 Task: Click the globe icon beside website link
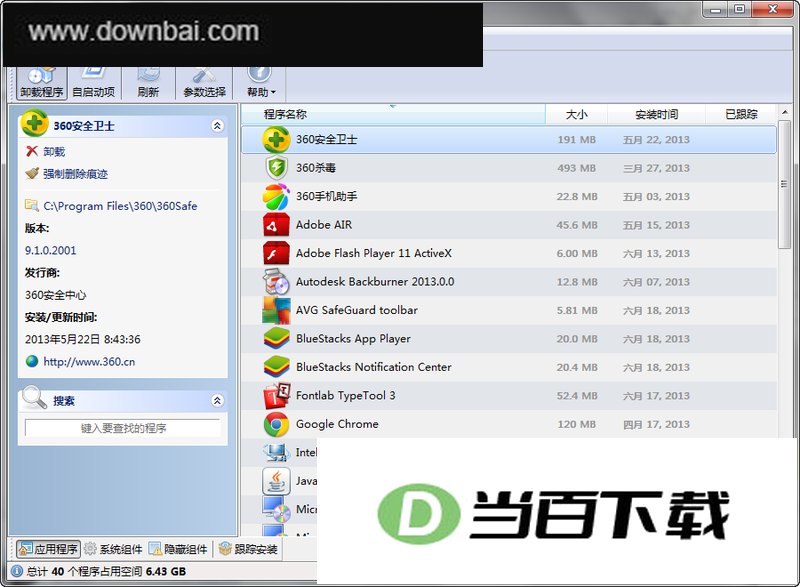[x=32, y=362]
